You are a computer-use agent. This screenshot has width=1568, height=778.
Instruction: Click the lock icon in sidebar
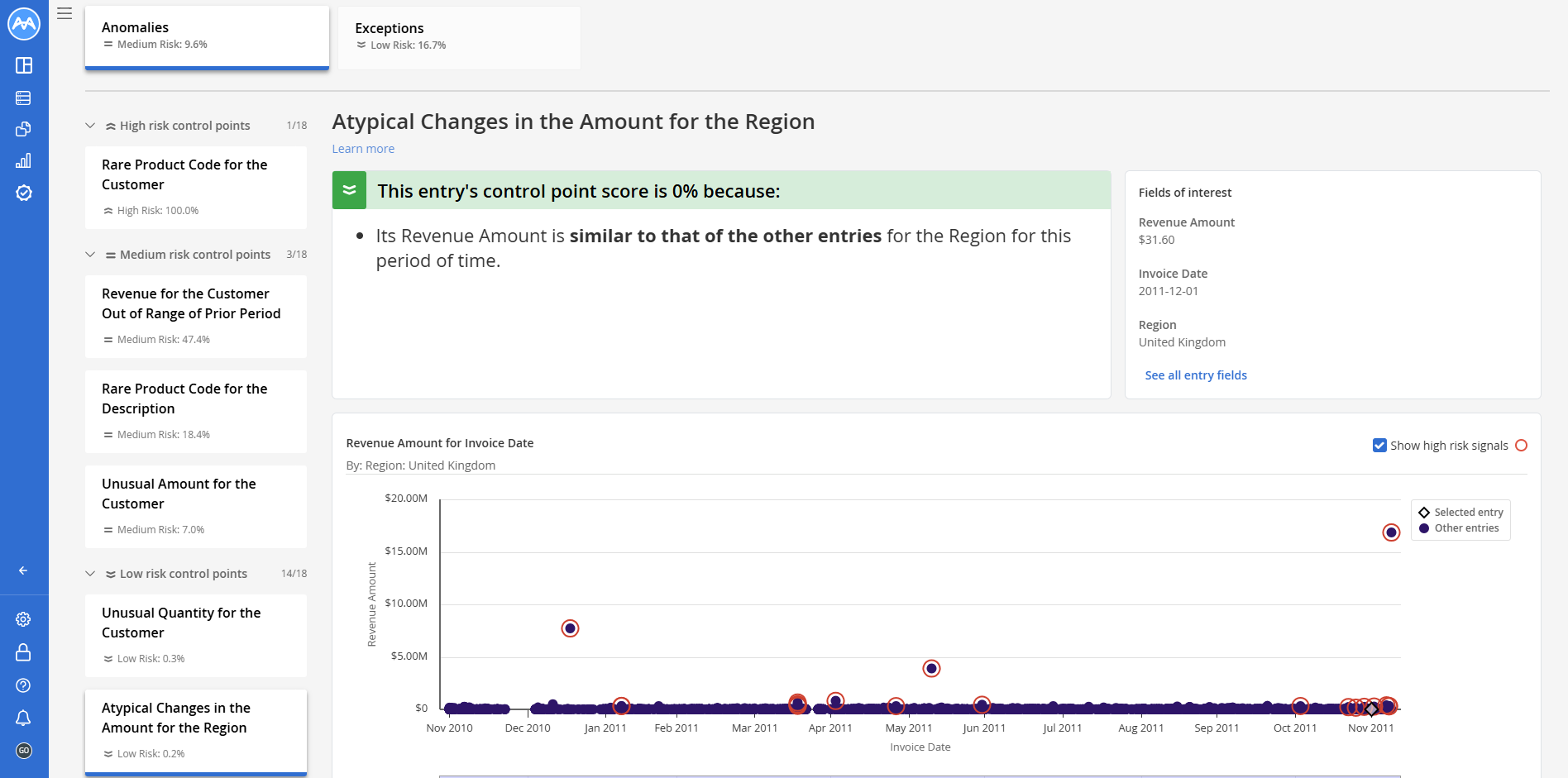[x=24, y=652]
